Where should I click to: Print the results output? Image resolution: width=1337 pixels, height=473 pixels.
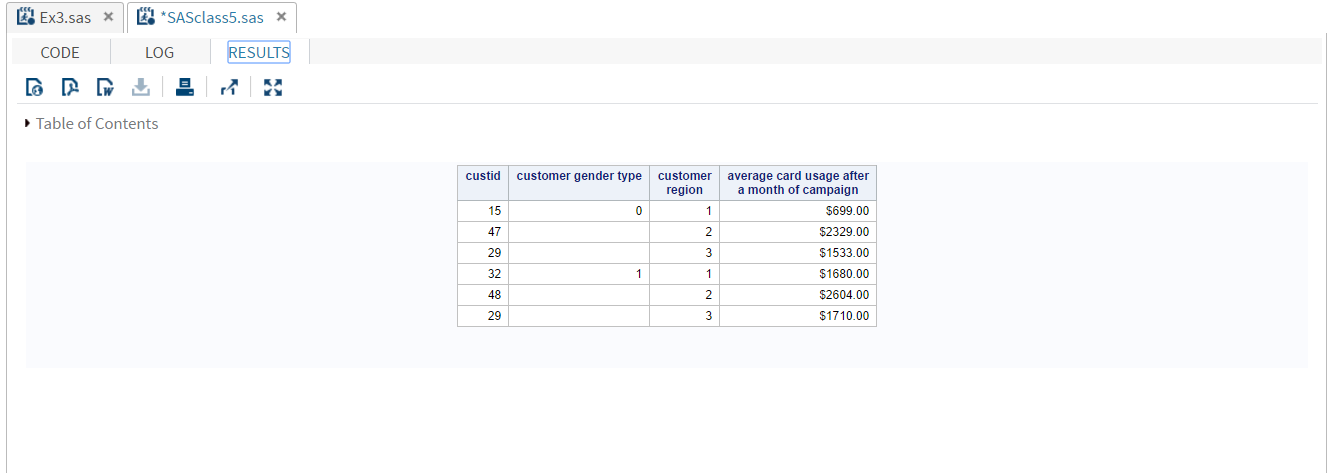184,88
